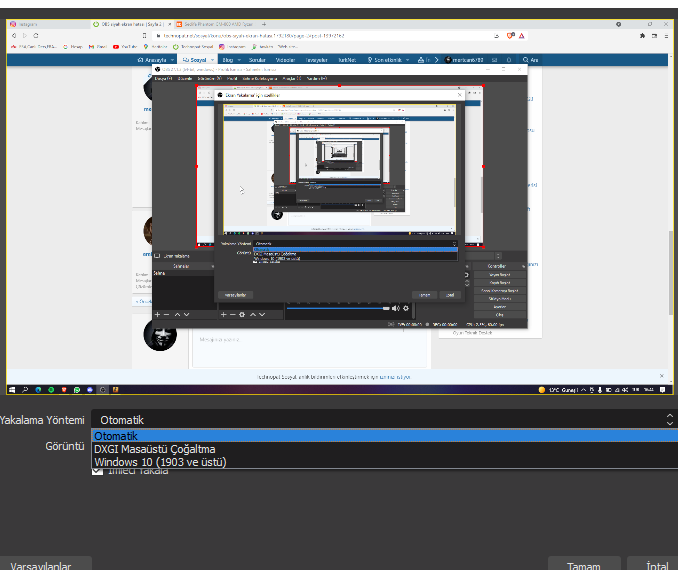This screenshot has height=570, width=678.
Task: Expand the Sosyal dropdown arrow
Action: pos(212,60)
